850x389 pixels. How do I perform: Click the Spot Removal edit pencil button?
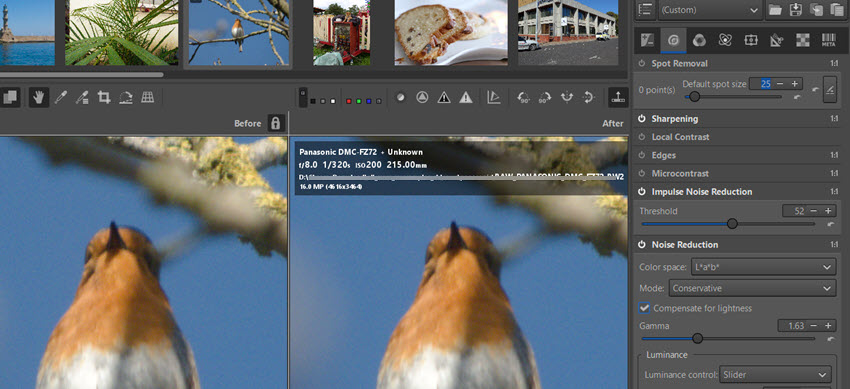pos(830,89)
